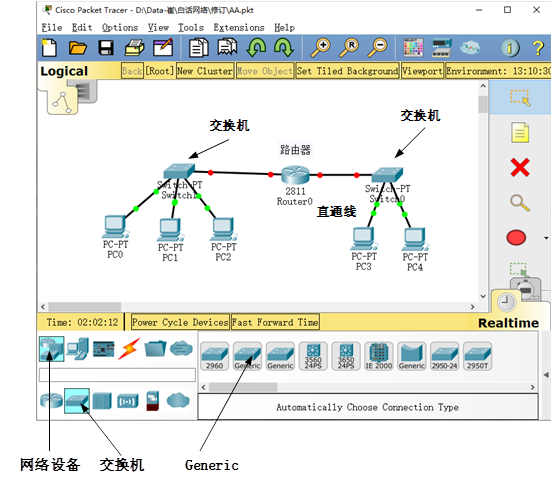Click the Redo green arrow icon
The width and height of the screenshot is (553, 477).
click(284, 48)
